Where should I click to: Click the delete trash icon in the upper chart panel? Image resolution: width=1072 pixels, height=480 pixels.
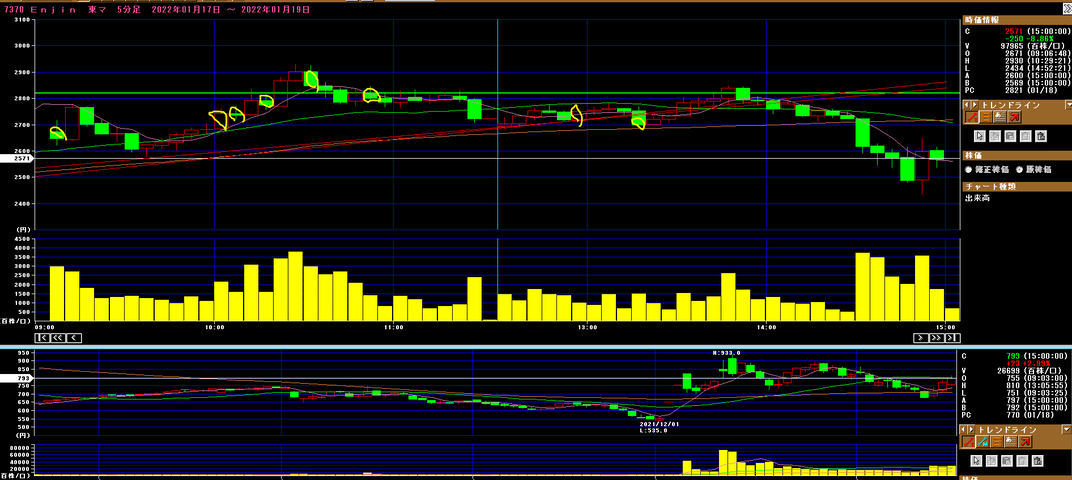click(1026, 136)
